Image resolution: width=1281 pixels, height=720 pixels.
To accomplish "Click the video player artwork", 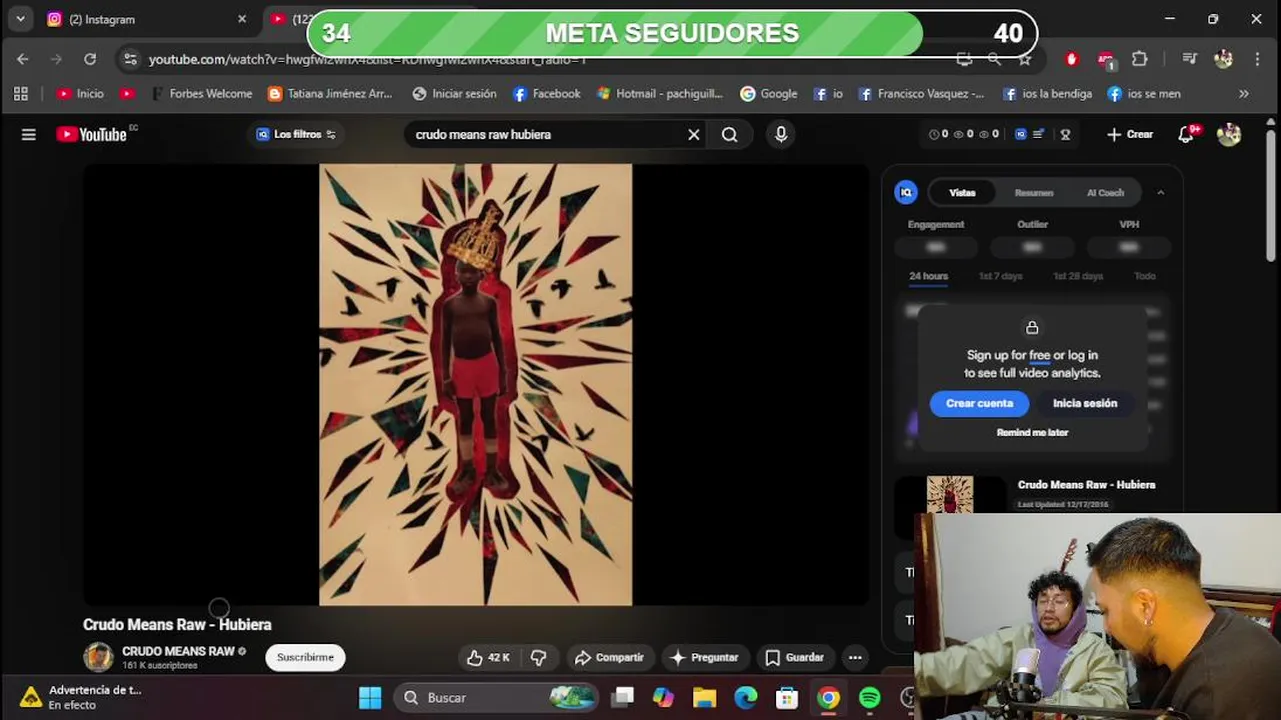I will 475,385.
